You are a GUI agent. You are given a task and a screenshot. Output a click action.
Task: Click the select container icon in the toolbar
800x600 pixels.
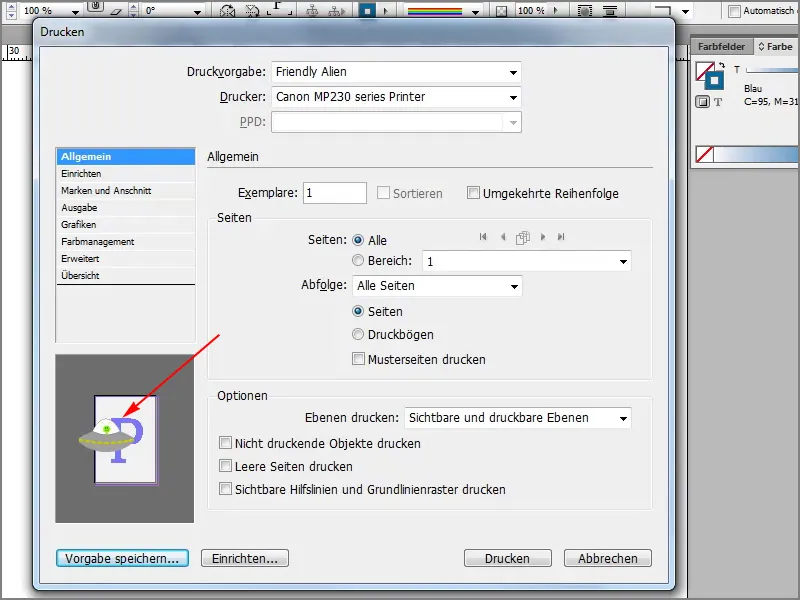(x=312, y=10)
